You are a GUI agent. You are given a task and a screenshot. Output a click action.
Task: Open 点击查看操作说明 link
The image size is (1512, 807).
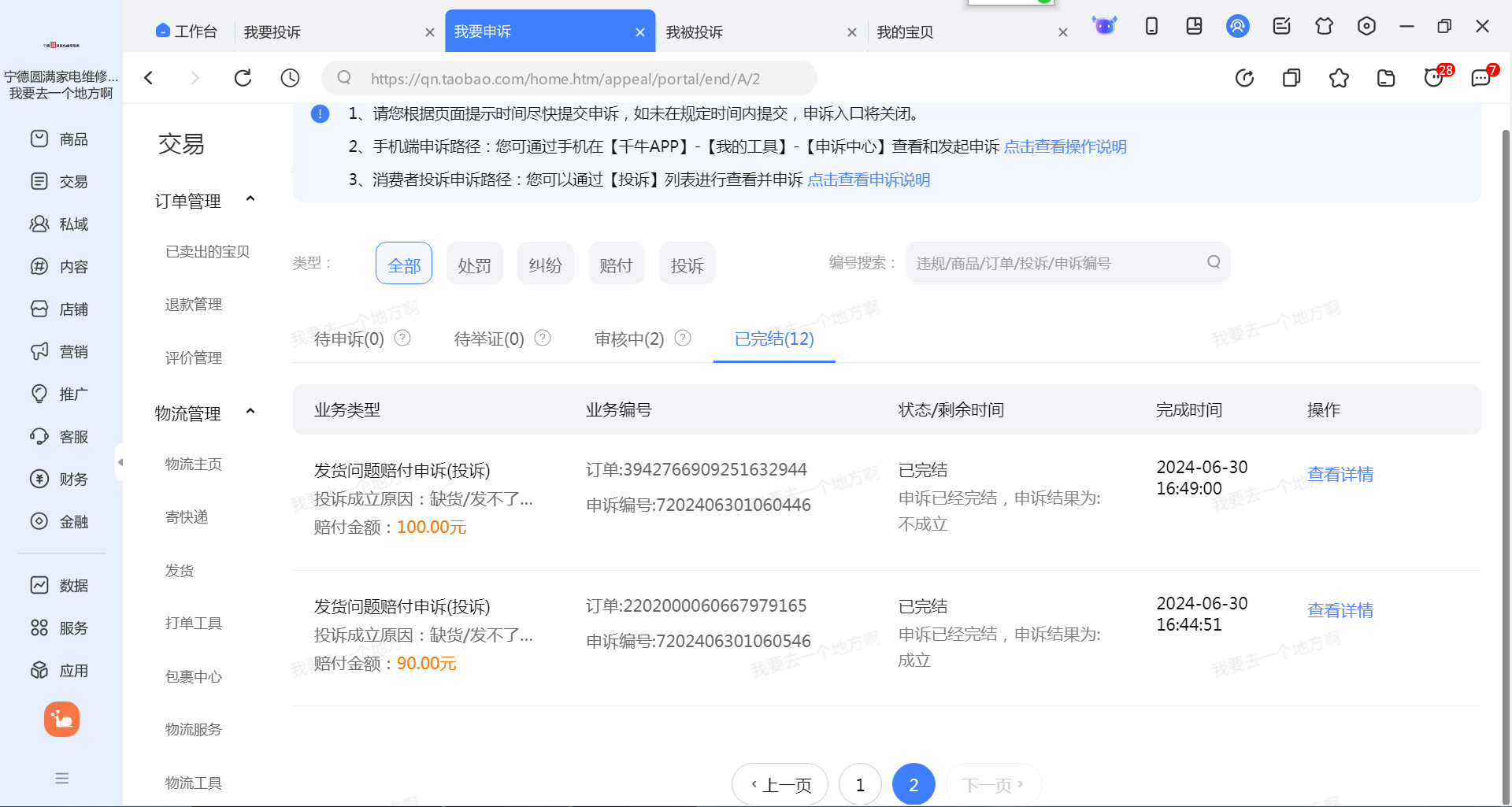tap(1065, 146)
